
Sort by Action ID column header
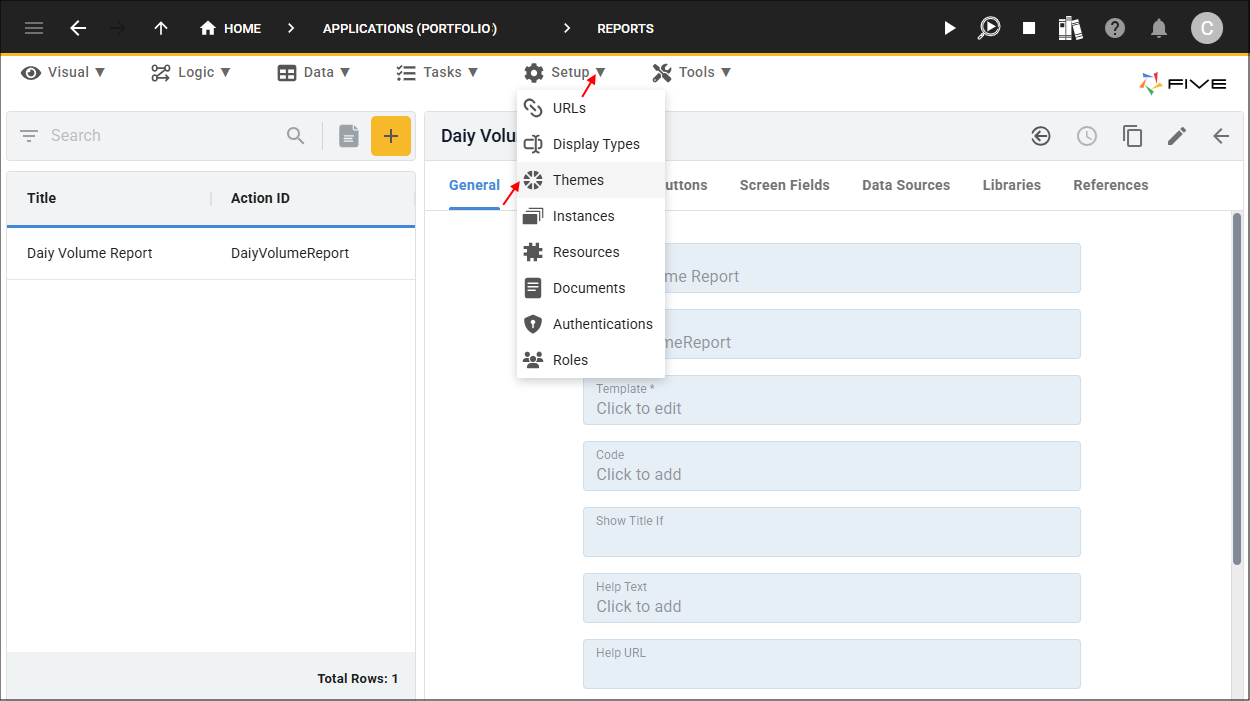point(260,198)
